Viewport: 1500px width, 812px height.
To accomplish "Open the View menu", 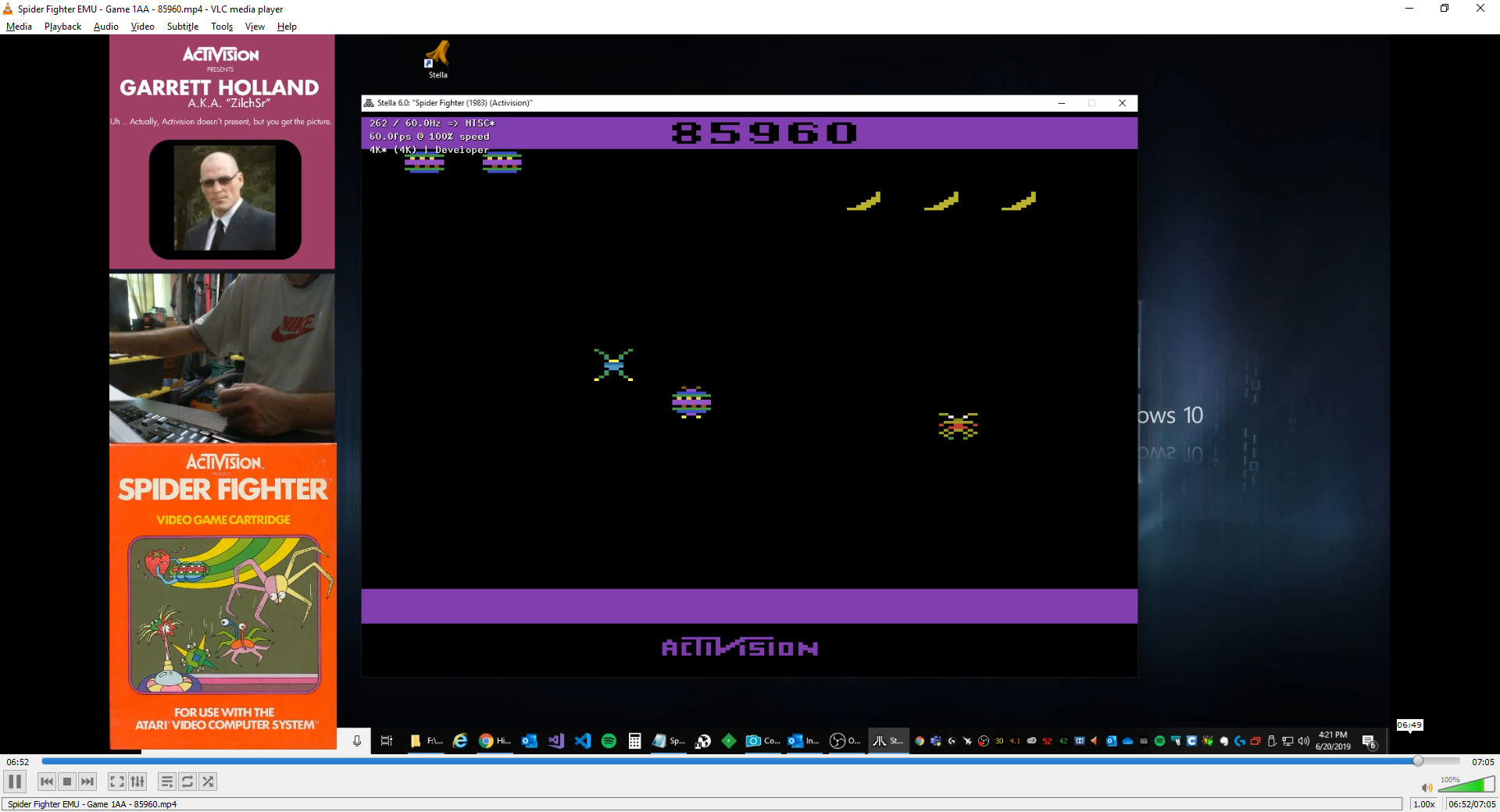I will pyautogui.click(x=255, y=27).
